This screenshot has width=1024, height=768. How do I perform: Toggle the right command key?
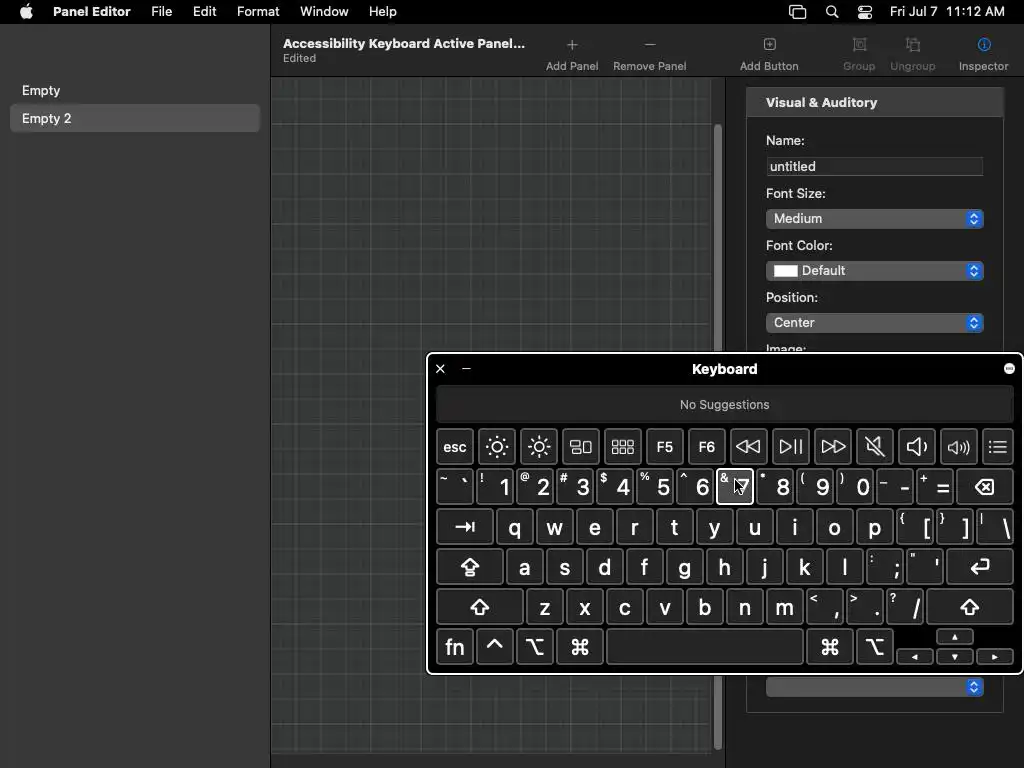click(x=829, y=647)
